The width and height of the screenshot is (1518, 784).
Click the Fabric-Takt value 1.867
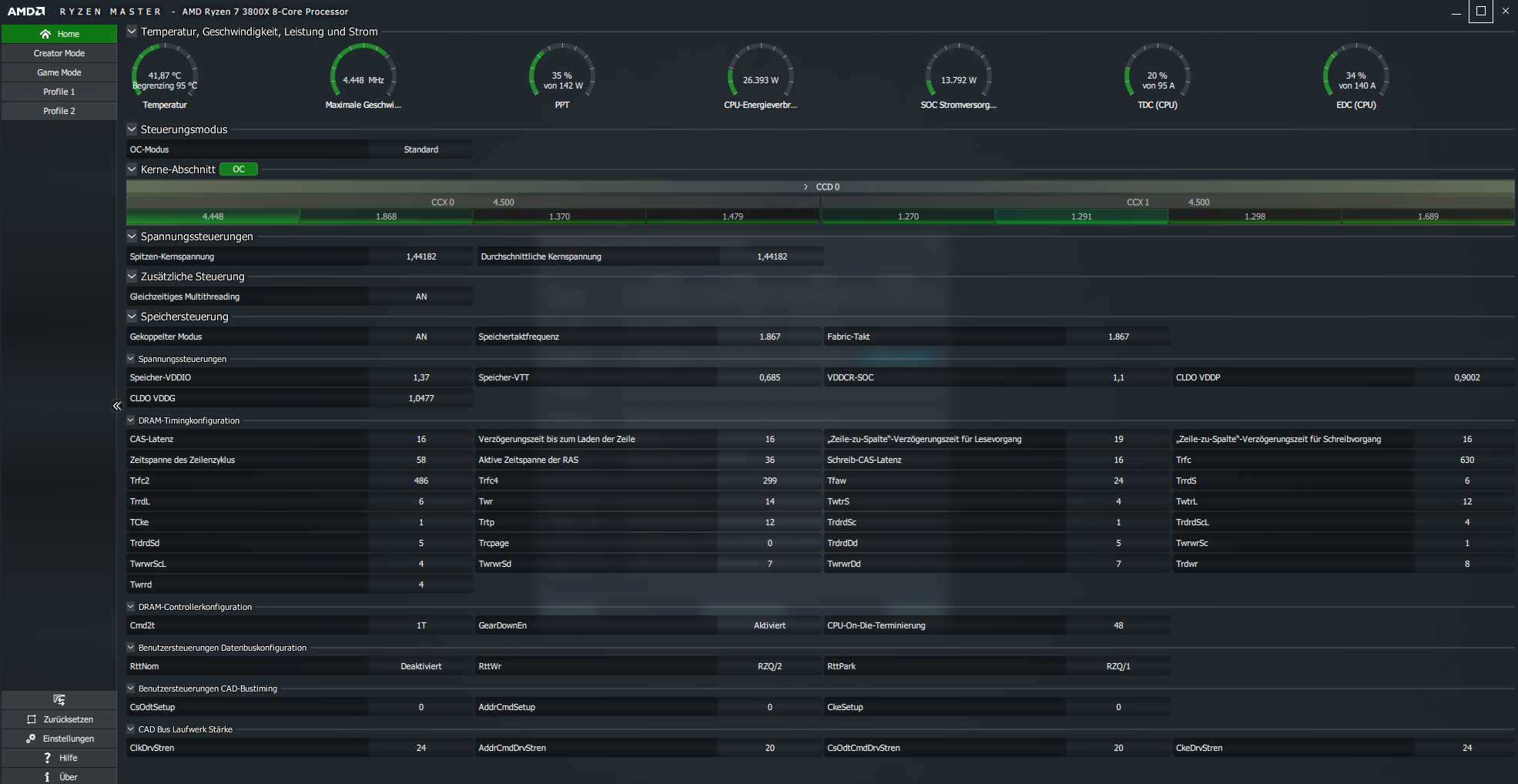pyautogui.click(x=1118, y=337)
